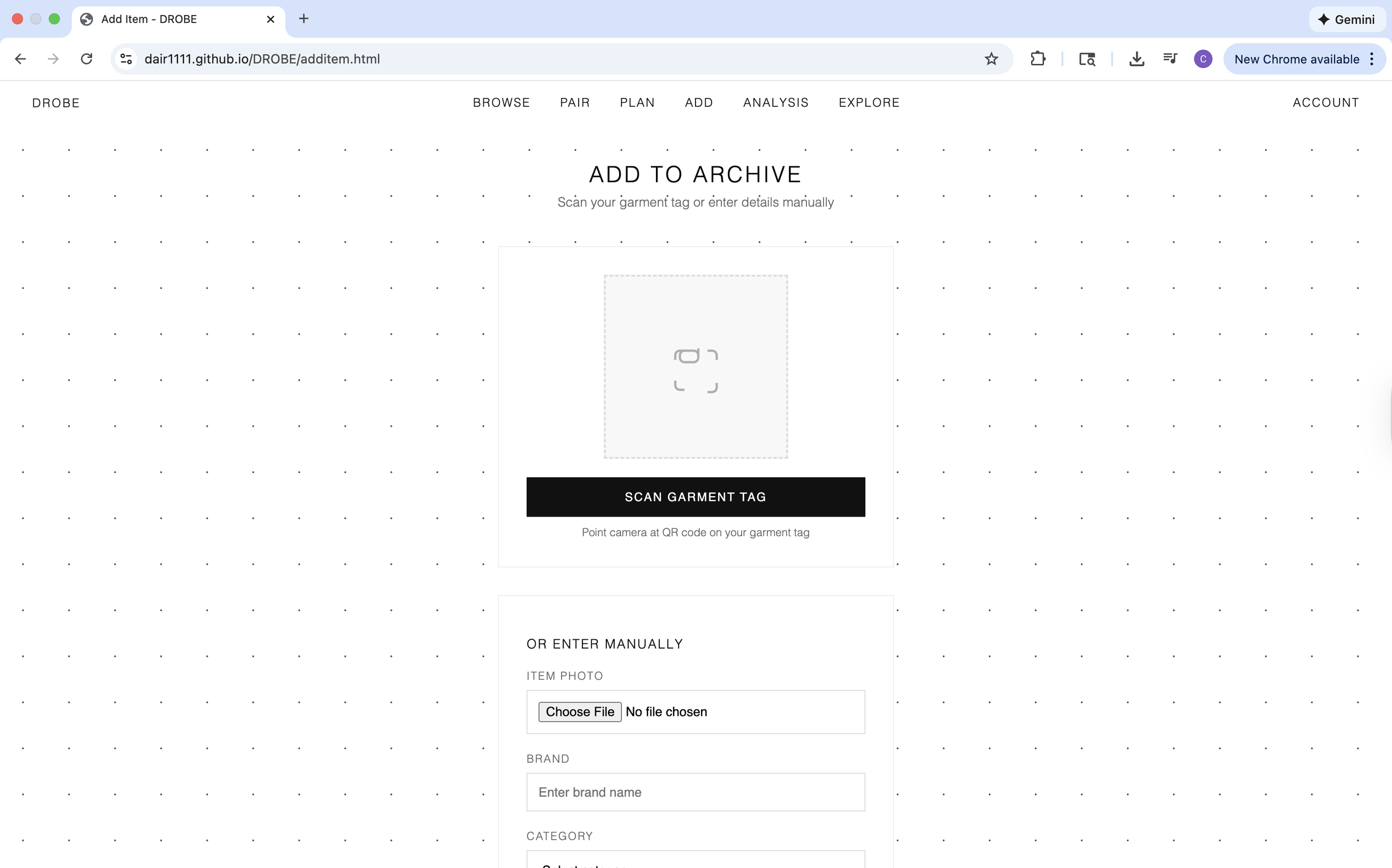Go to the BROWSE page
This screenshot has width=1392, height=868.
501,103
